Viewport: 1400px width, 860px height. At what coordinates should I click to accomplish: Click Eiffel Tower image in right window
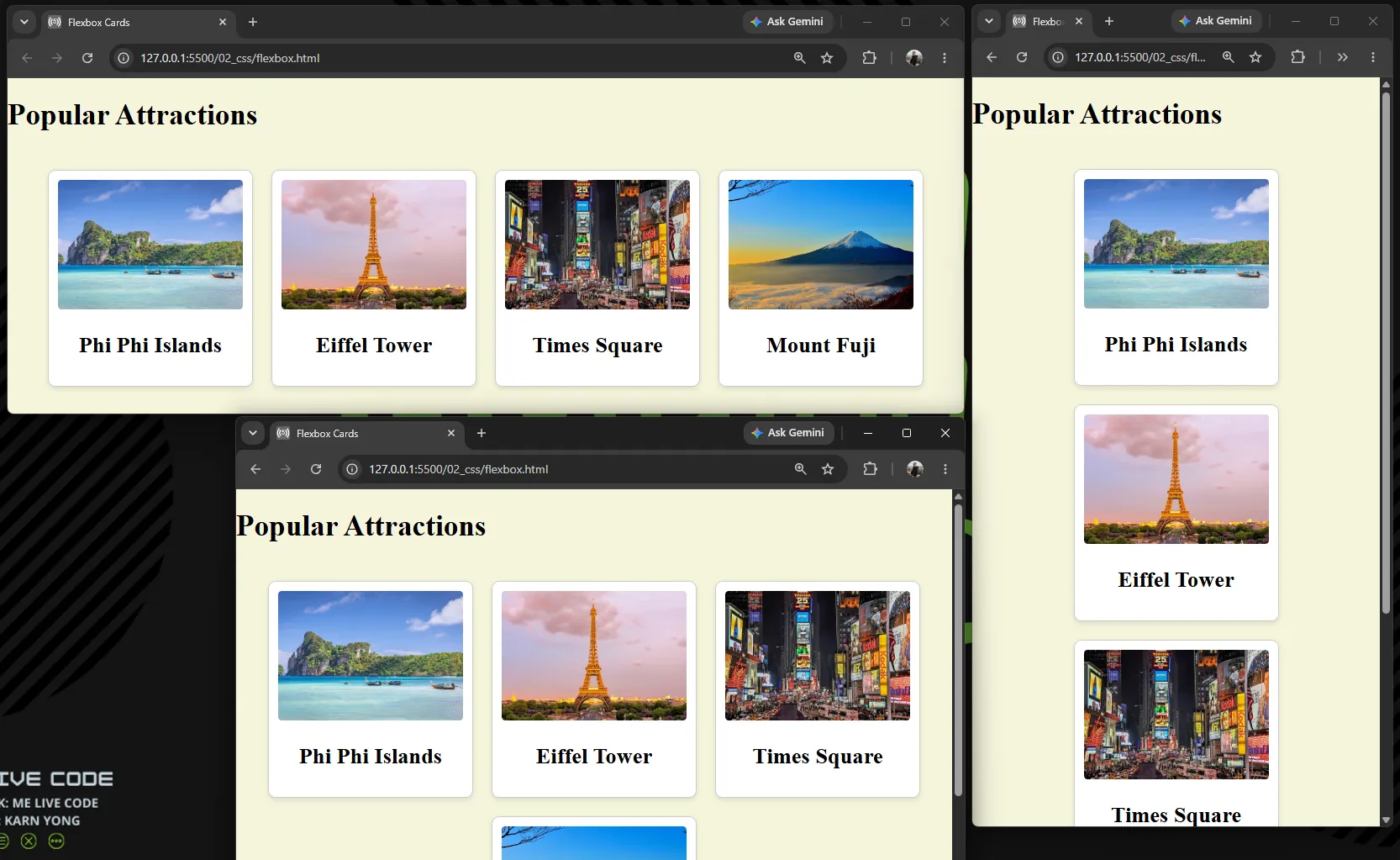(1176, 479)
